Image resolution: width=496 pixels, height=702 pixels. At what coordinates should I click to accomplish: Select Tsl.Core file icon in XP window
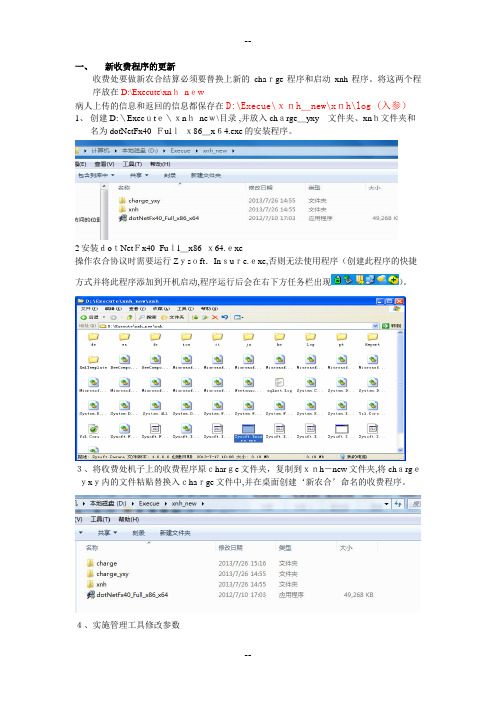372,408
